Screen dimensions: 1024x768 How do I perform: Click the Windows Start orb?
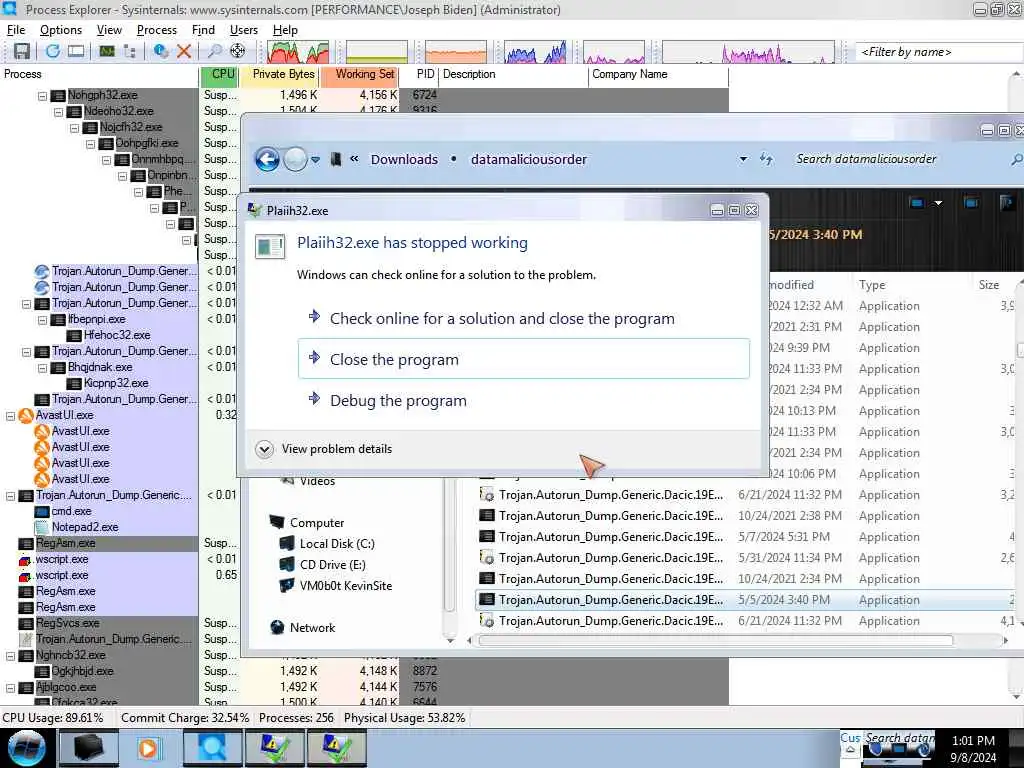point(26,748)
